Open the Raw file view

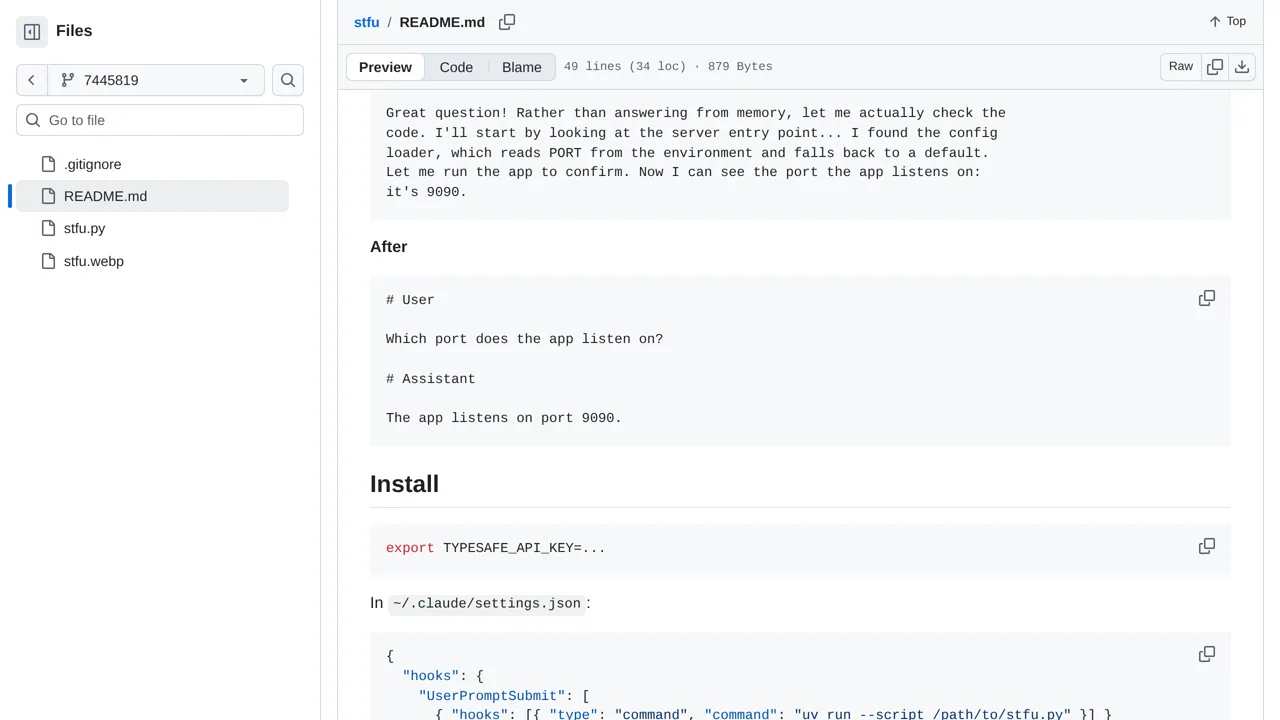point(1181,67)
